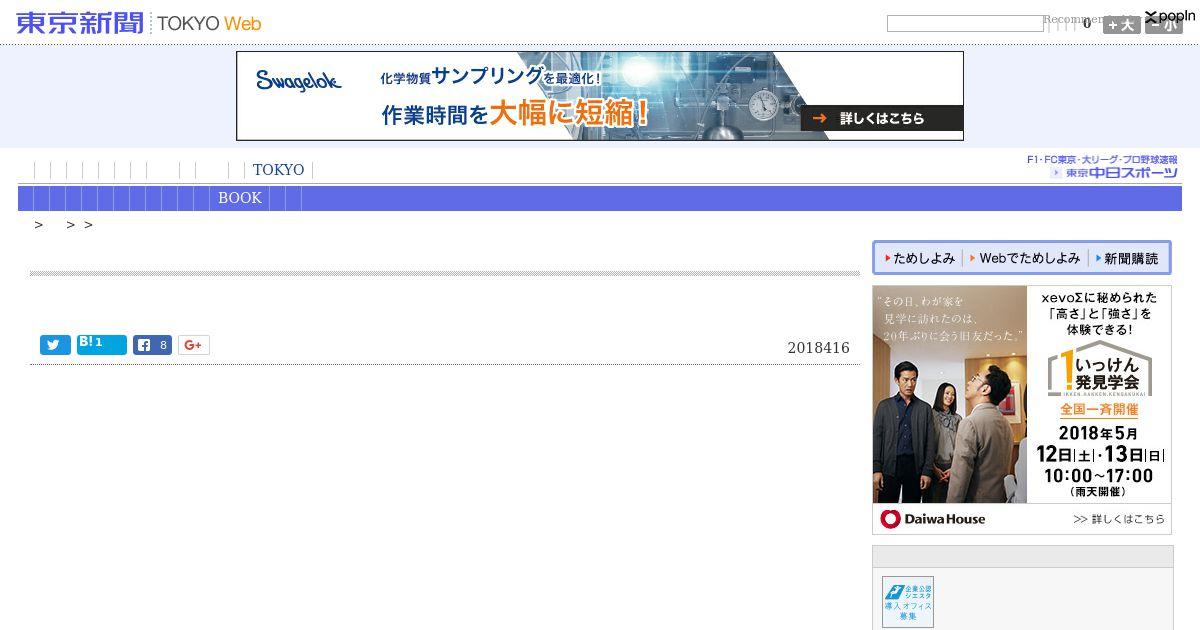Click 詳しくはこちら button in Swagelok banner
Screen dimensions: 1200x630
[881, 118]
